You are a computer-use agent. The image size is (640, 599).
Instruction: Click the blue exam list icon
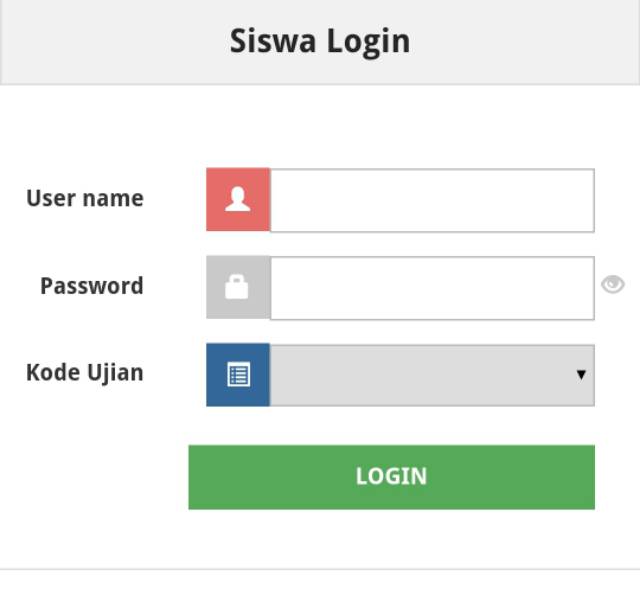click(x=238, y=375)
